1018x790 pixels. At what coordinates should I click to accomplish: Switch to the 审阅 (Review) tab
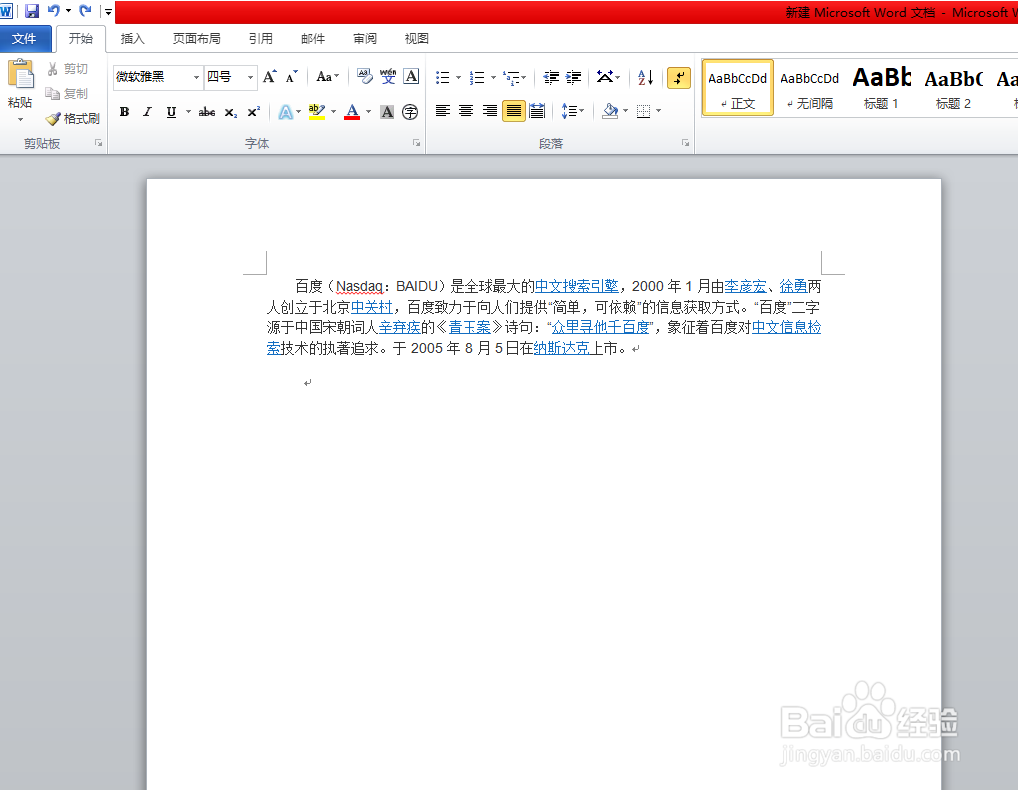pyautogui.click(x=365, y=39)
